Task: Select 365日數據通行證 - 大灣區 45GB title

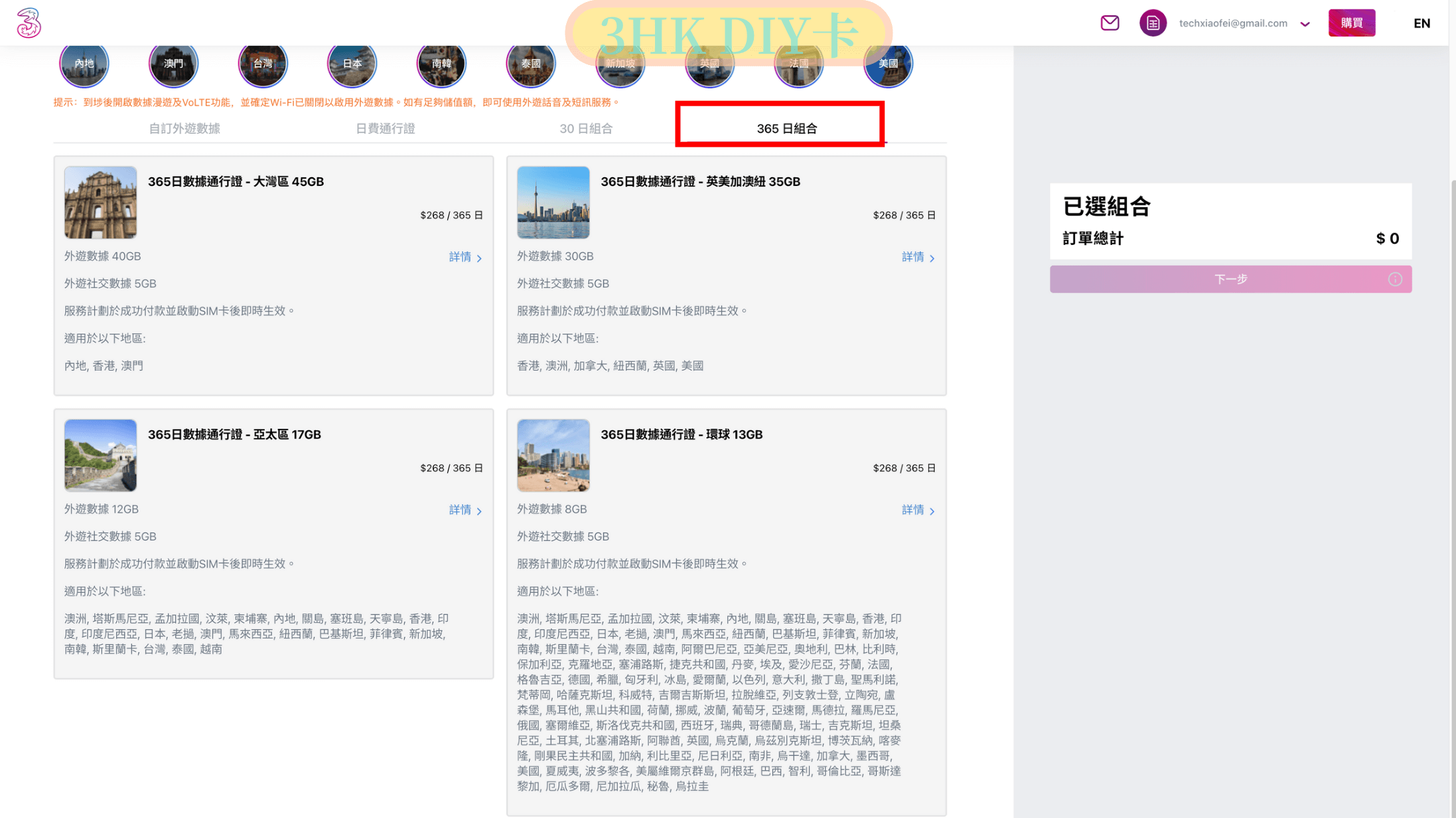Action: point(236,181)
